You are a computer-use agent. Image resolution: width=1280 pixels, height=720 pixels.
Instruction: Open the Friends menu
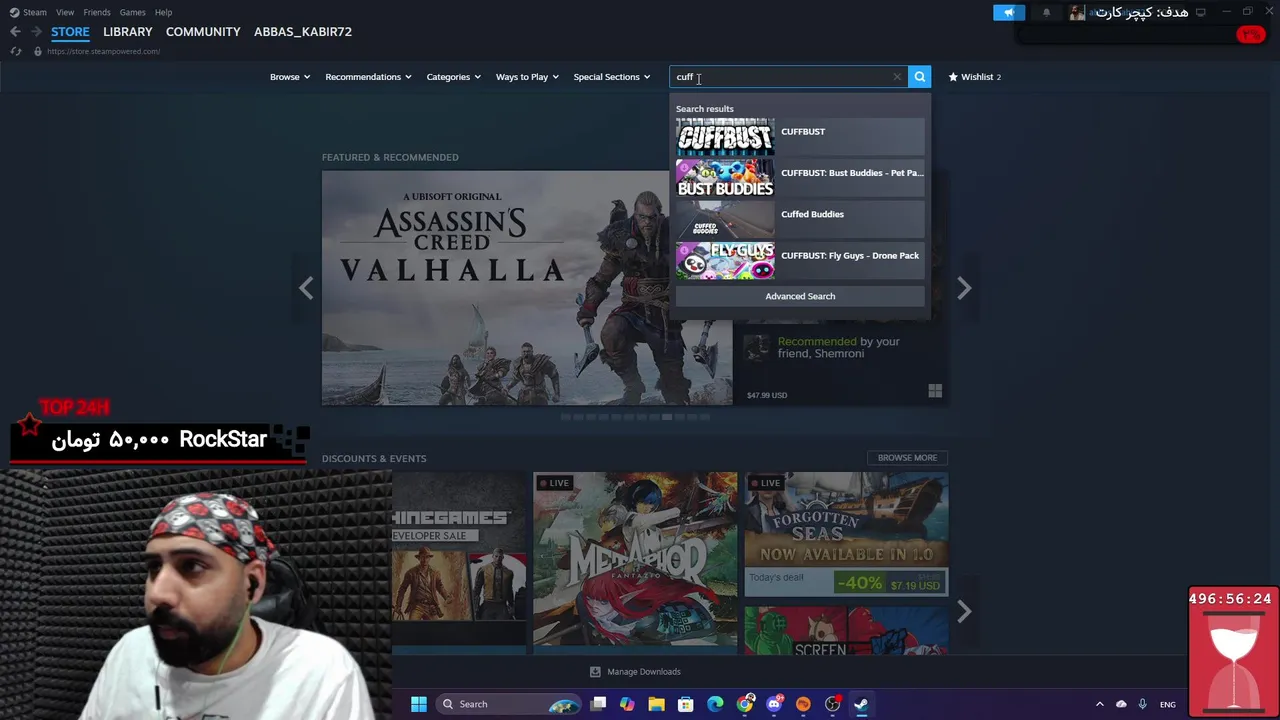97,12
